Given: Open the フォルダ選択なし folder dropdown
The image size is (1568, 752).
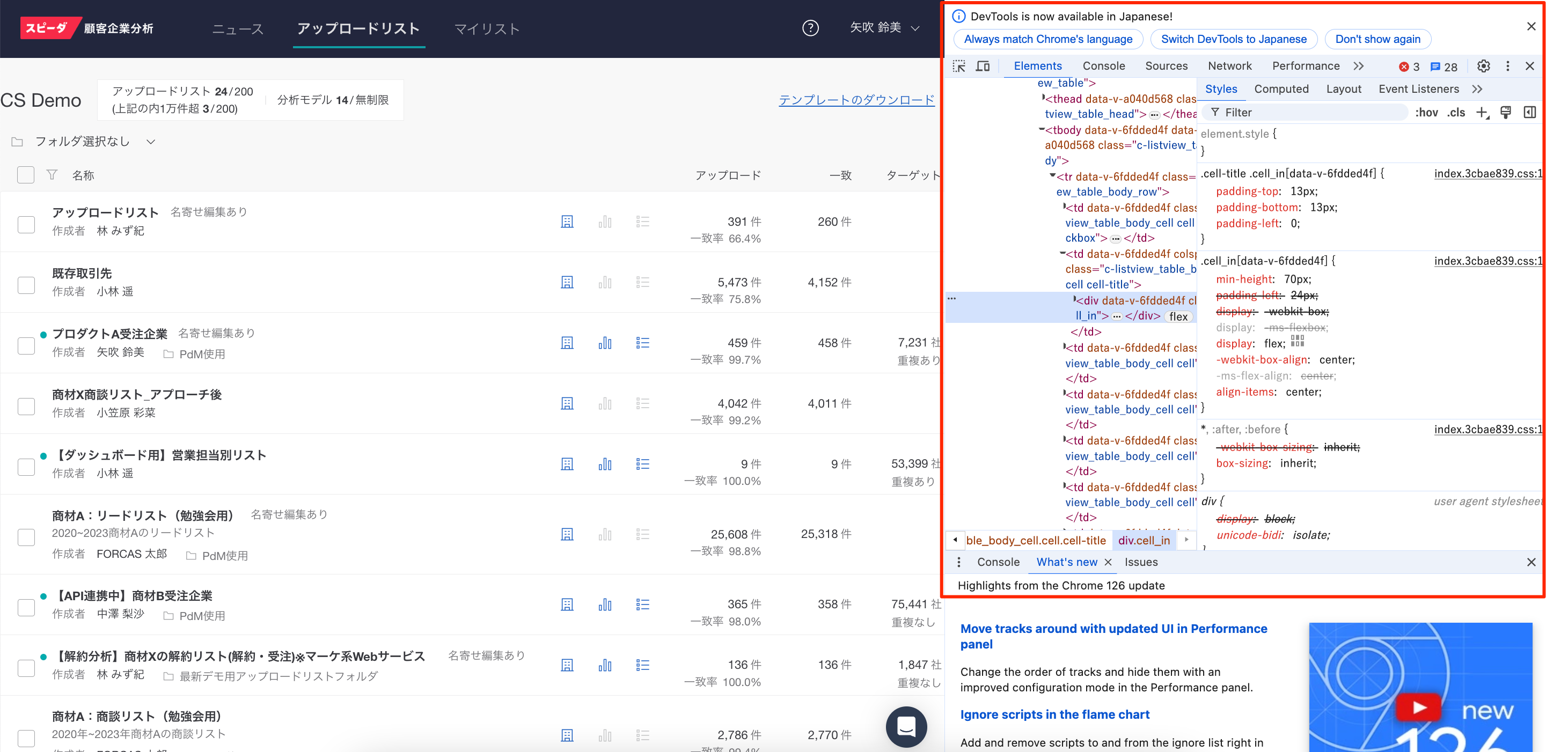Looking at the screenshot, I should (x=84, y=142).
